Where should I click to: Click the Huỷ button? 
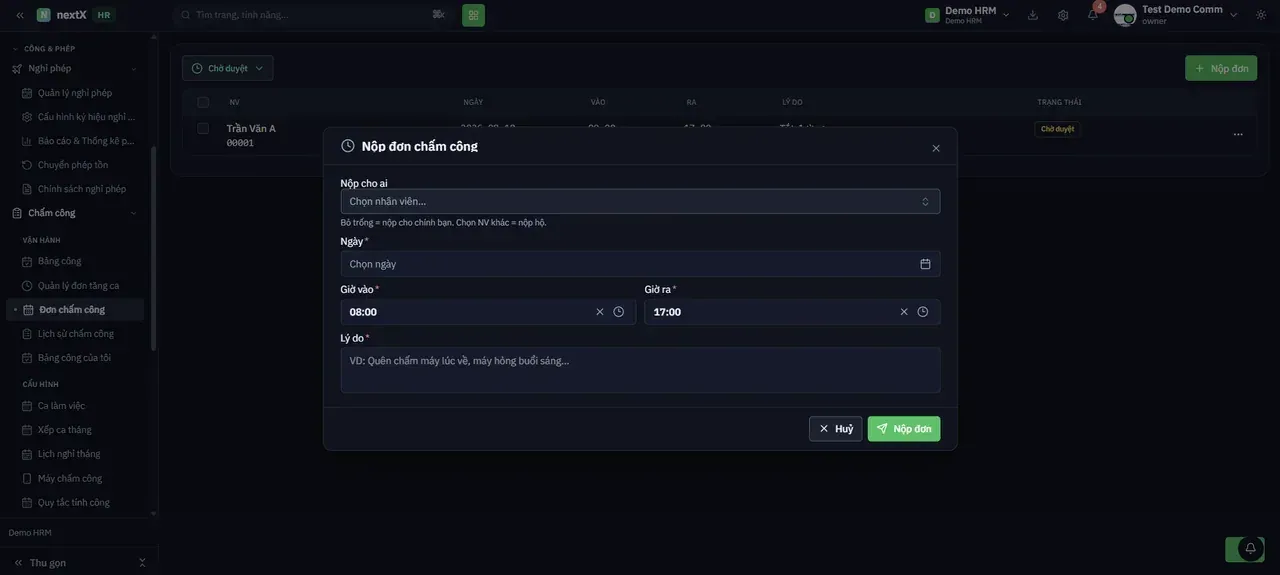[836, 429]
